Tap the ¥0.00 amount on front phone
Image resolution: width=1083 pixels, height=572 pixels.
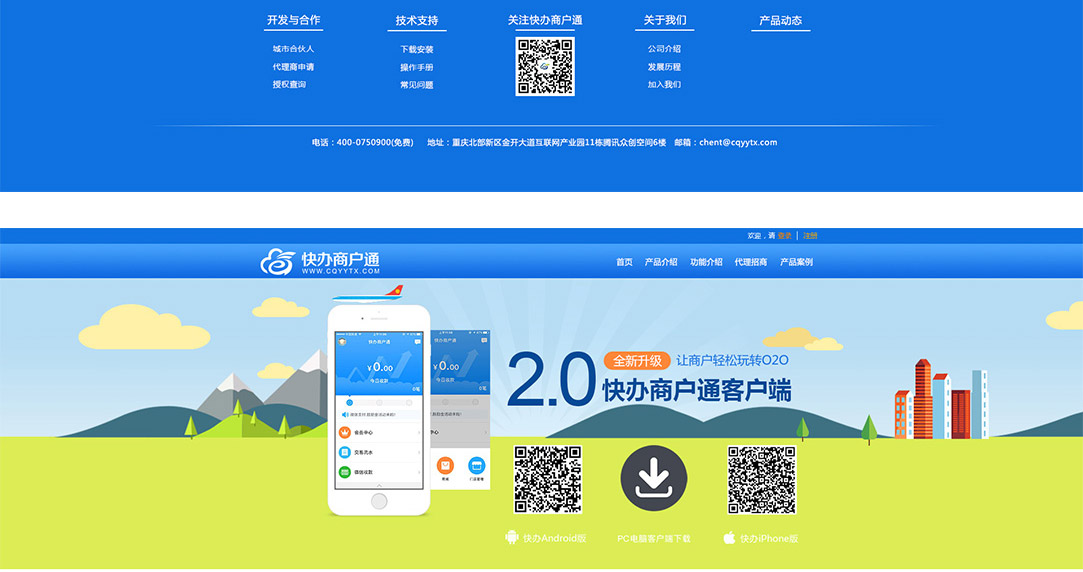[380, 368]
